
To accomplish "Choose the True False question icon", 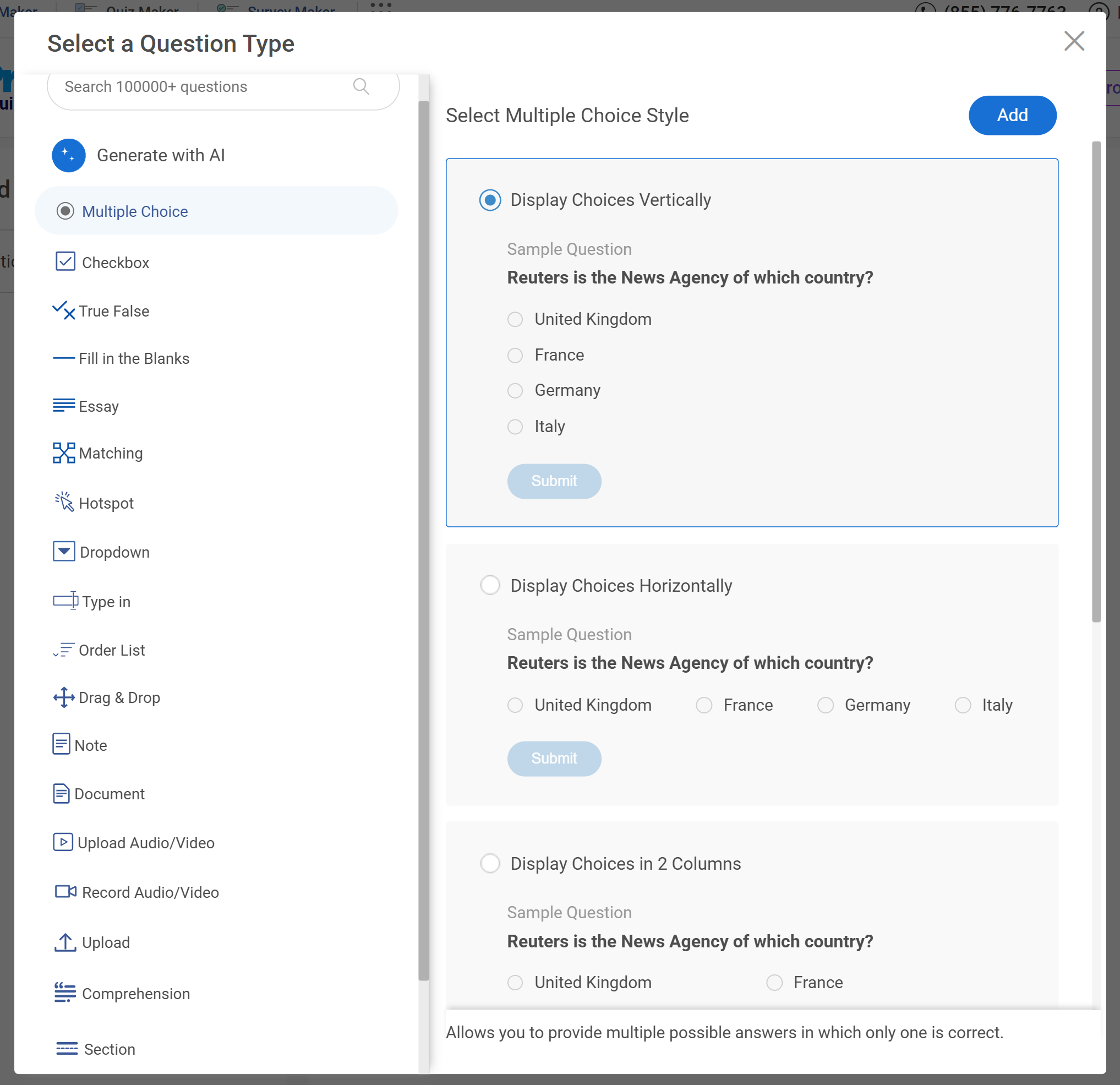I will click(x=63, y=310).
